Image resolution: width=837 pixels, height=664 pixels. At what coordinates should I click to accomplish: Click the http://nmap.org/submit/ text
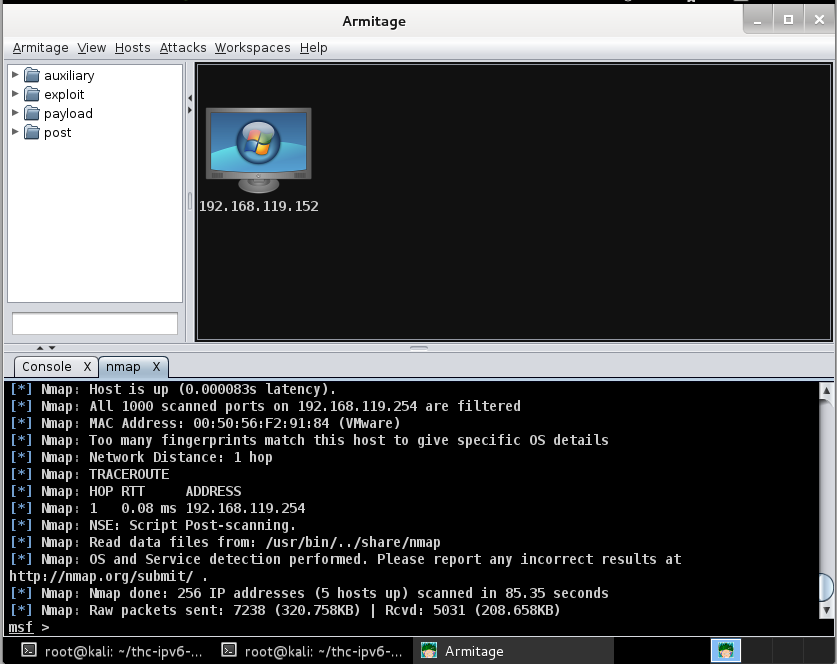[x=101, y=576]
